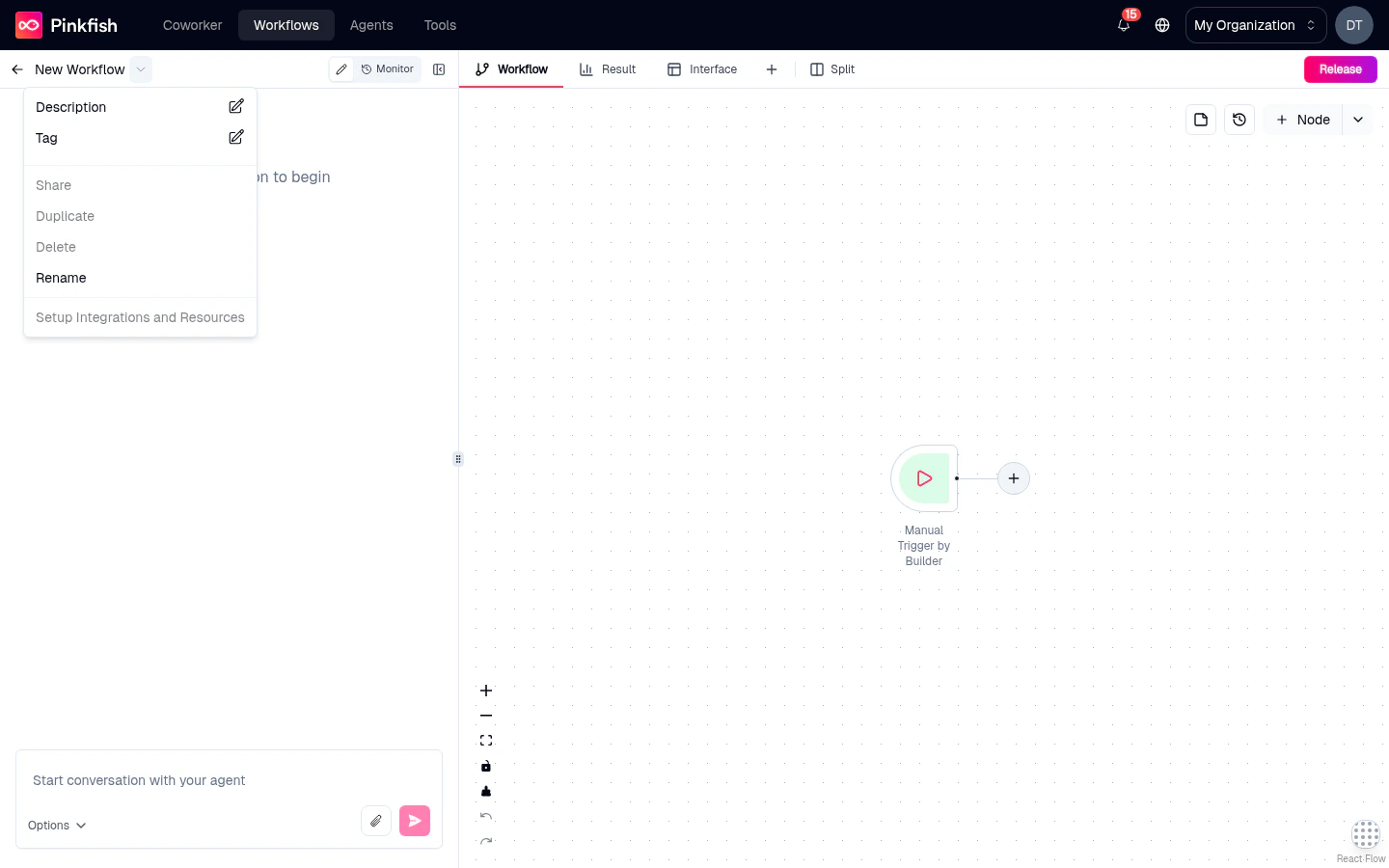Choose Rename from the workflow menu
Image resolution: width=1389 pixels, height=868 pixels.
pyautogui.click(x=61, y=278)
